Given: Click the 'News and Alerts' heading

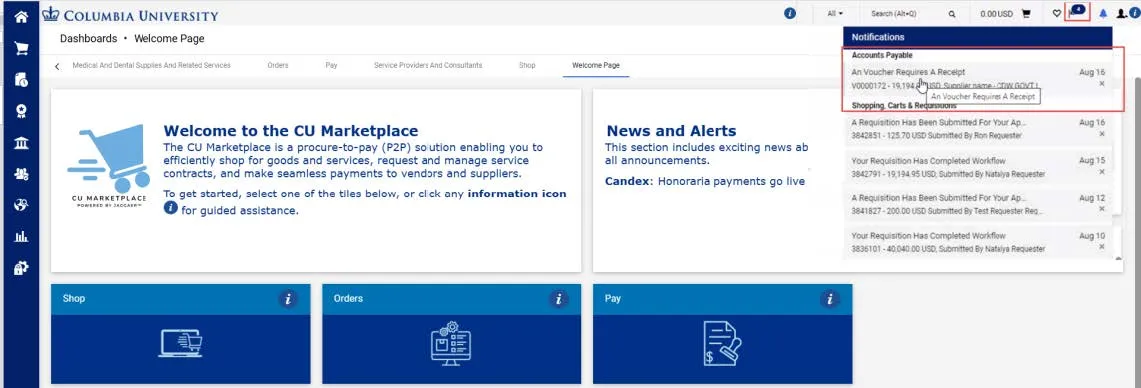Looking at the screenshot, I should click(672, 131).
